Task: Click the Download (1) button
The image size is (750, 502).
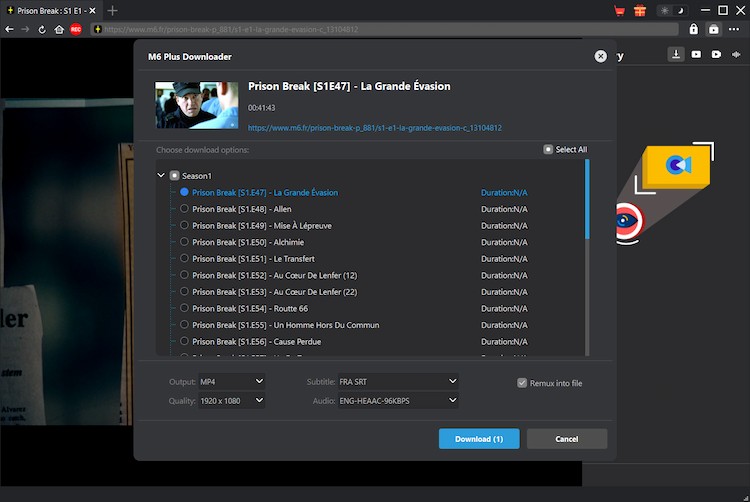Action: [x=478, y=439]
